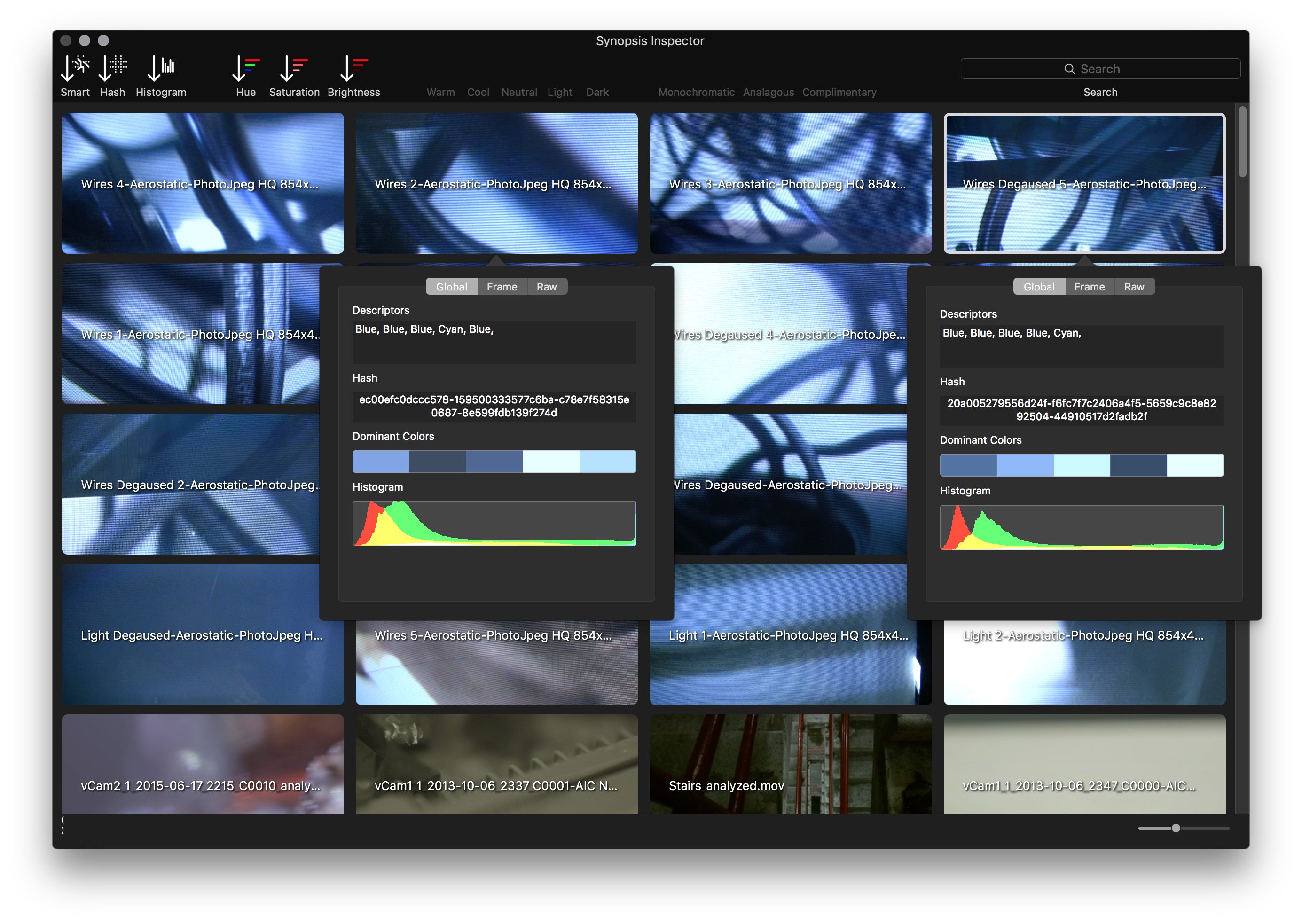Select the vCam2_1_2015-06-17 thumbnail
This screenshot has width=1302, height=924.
pos(203,764)
